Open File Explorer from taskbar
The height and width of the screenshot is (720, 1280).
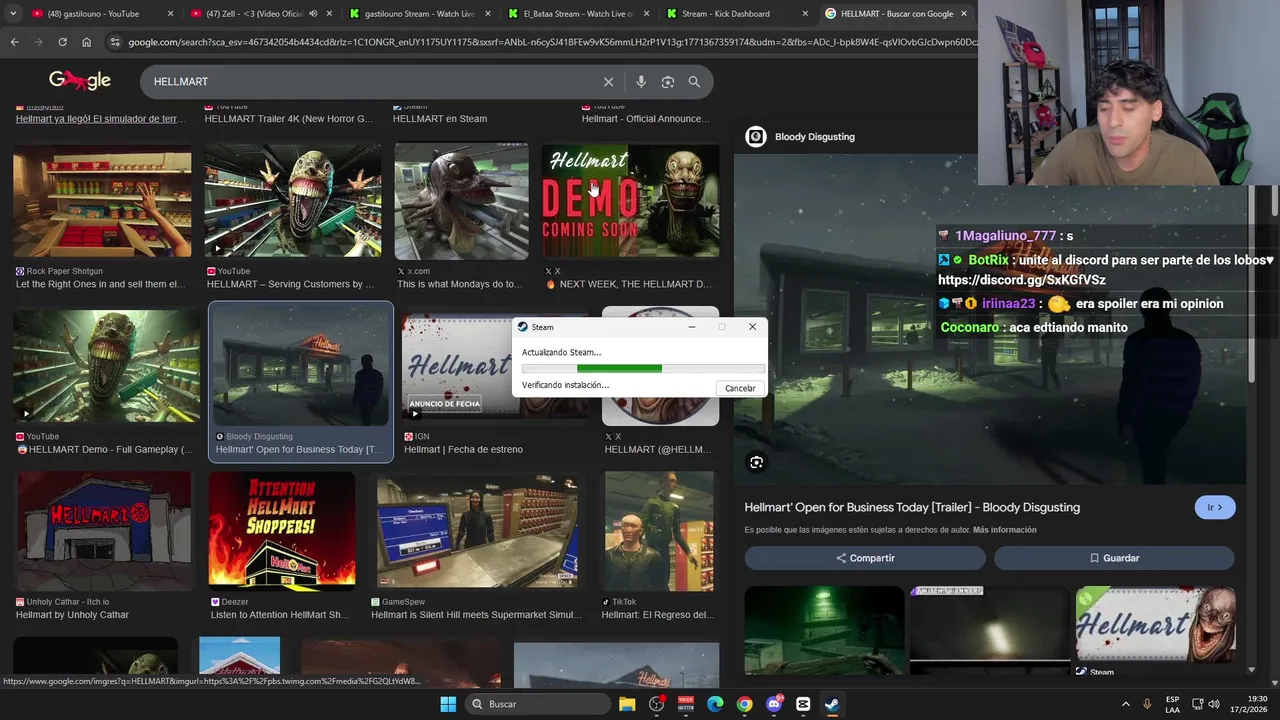point(627,704)
